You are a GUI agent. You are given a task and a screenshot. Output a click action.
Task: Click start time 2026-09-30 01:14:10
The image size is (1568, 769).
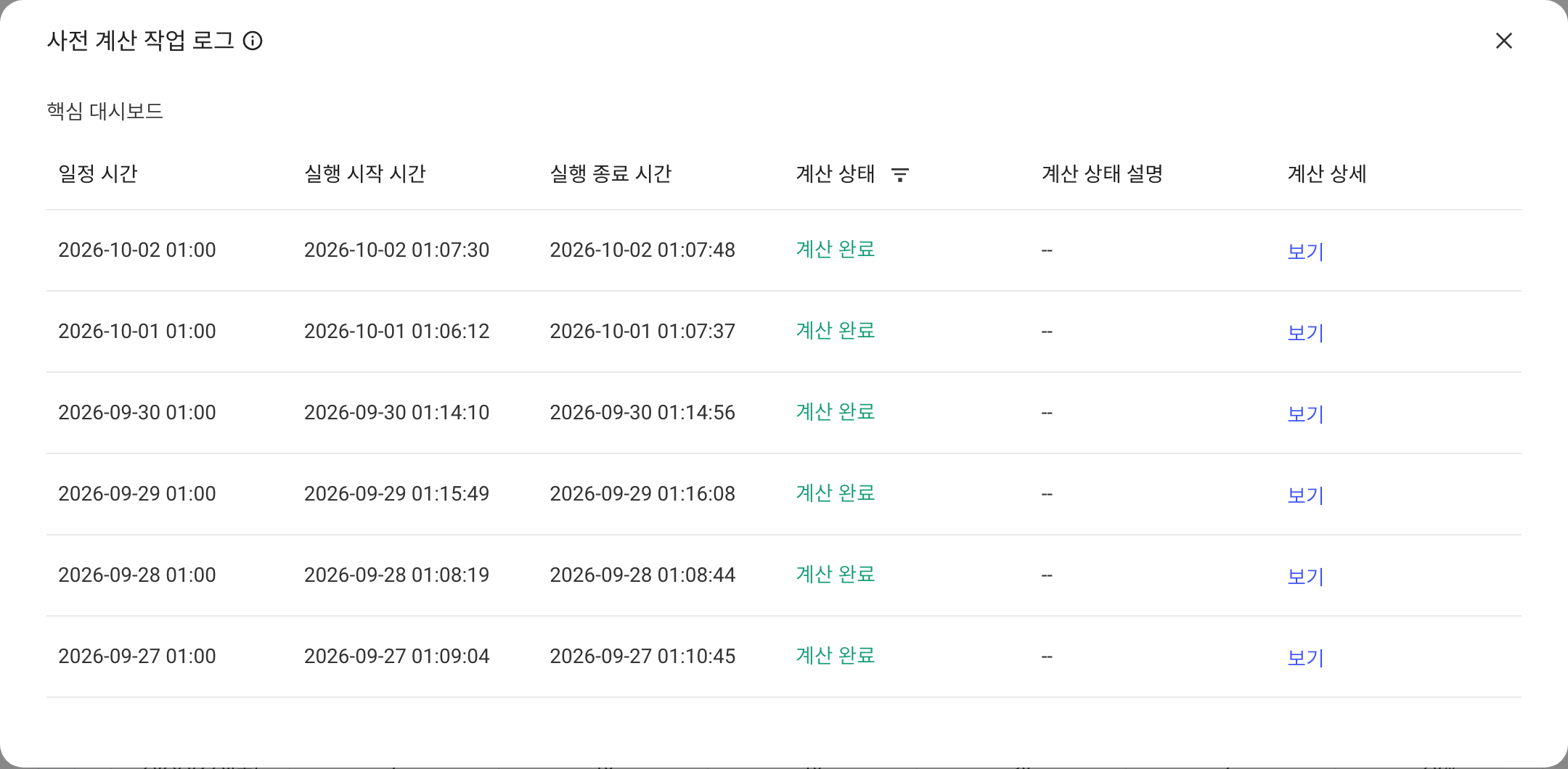(x=397, y=413)
